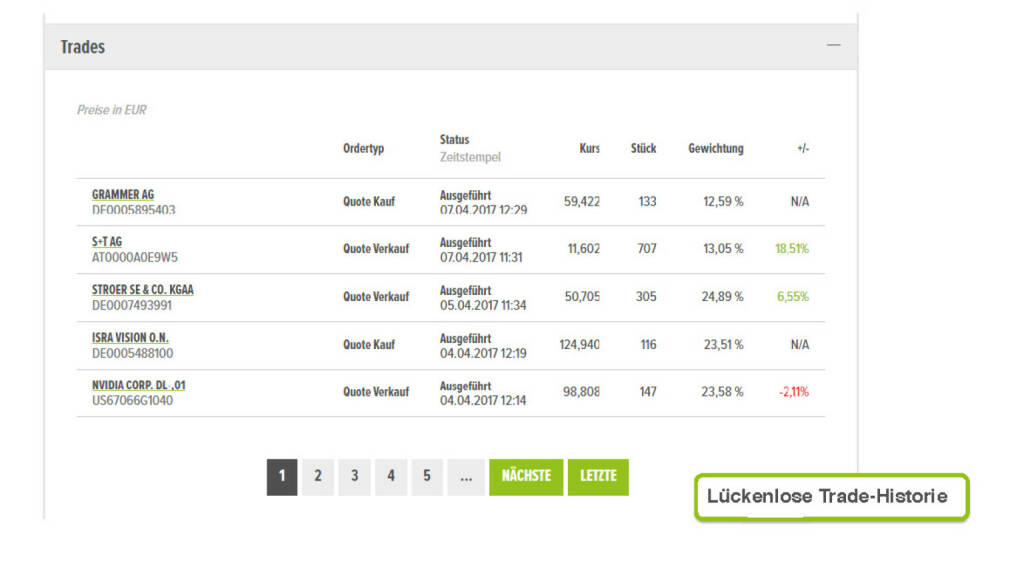The image size is (1024, 576).
Task: Go to page 5 of trades
Action: 427,477
